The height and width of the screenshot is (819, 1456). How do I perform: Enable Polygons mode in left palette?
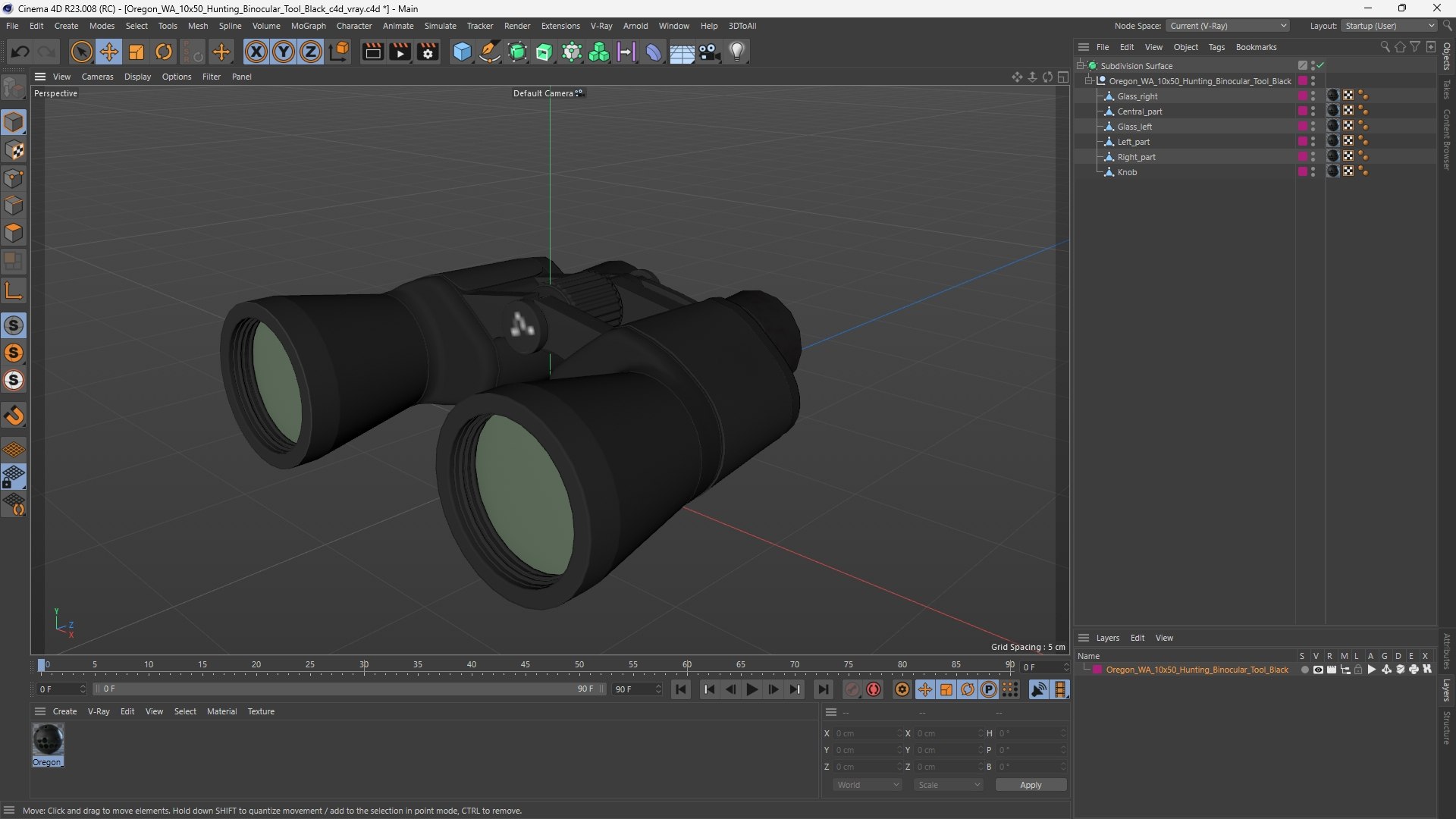pos(14,233)
